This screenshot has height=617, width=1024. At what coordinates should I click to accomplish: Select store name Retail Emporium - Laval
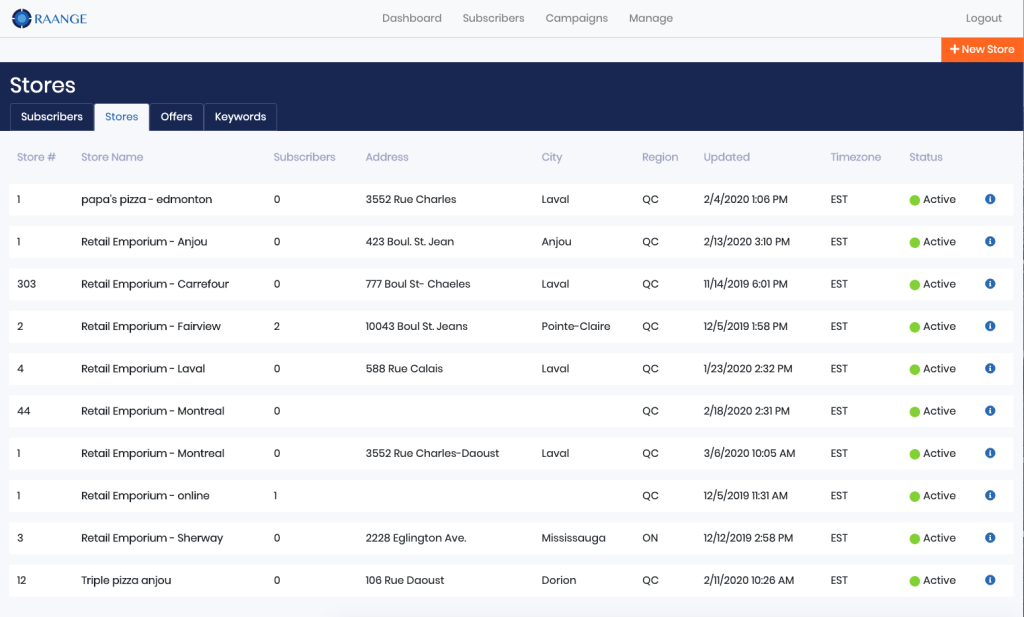pyautogui.click(x=143, y=369)
